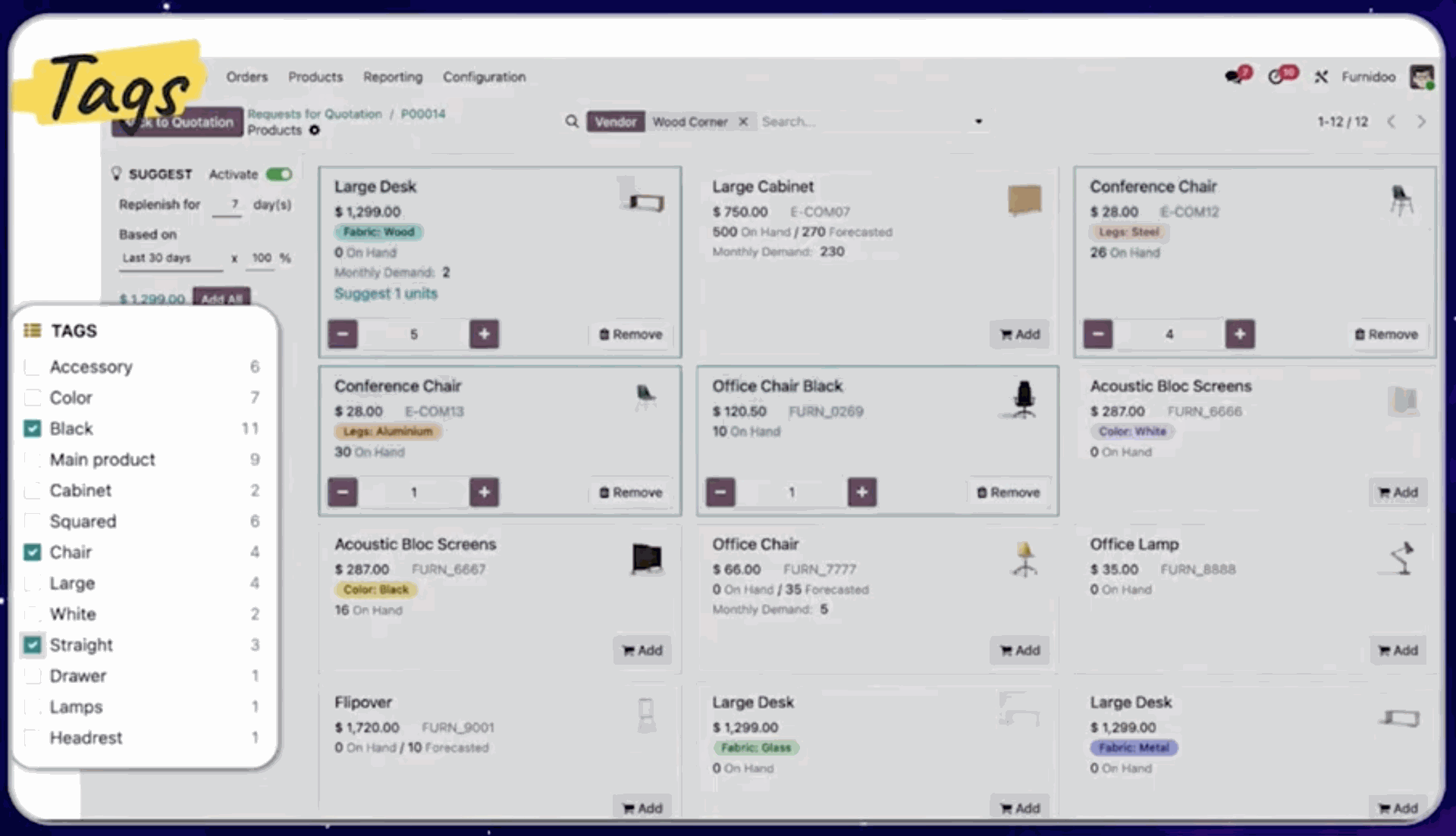Increase Large Desk quantity with plus stepper

point(484,333)
